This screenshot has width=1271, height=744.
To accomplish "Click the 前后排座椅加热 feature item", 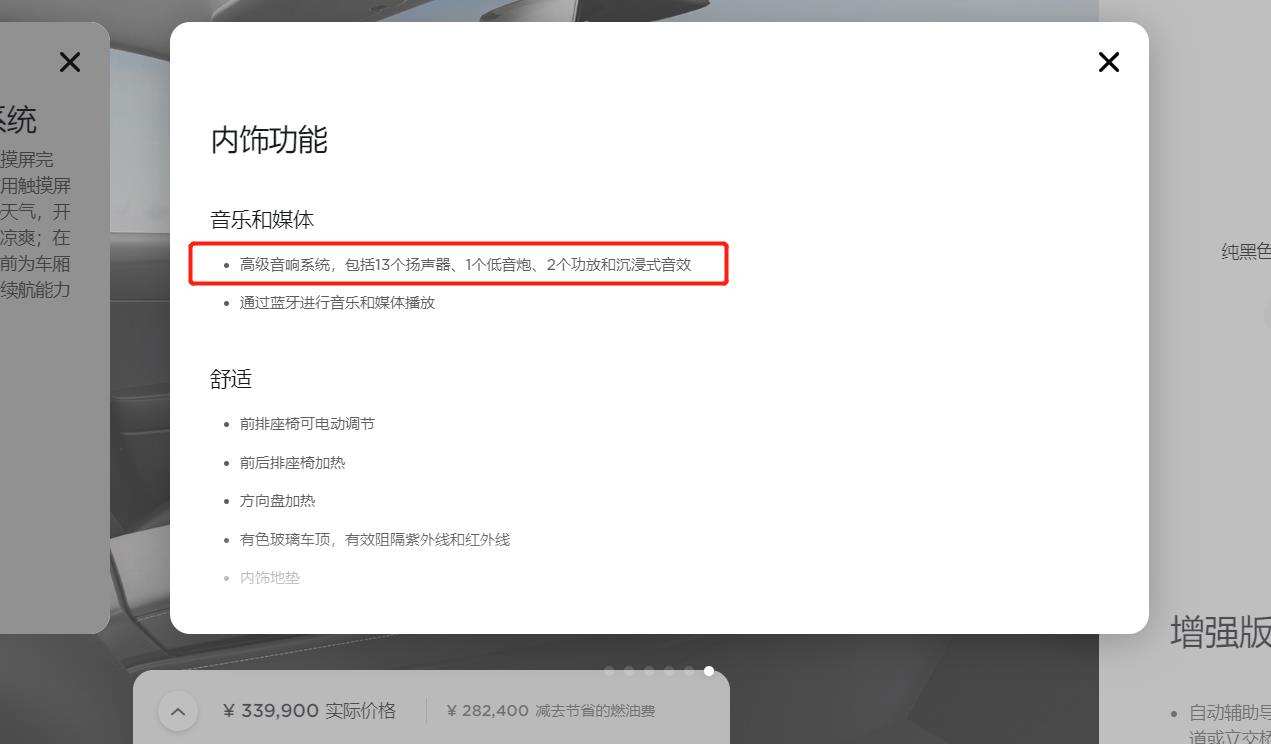I will click(294, 462).
